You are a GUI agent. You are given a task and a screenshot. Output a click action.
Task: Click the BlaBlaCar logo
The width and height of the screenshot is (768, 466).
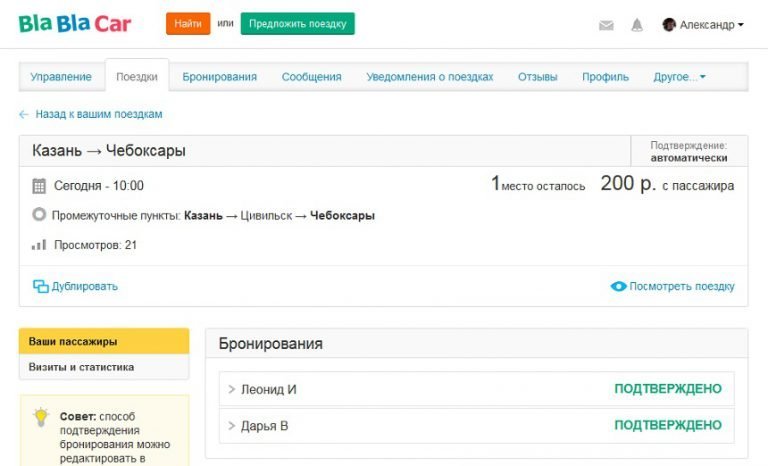point(74,23)
